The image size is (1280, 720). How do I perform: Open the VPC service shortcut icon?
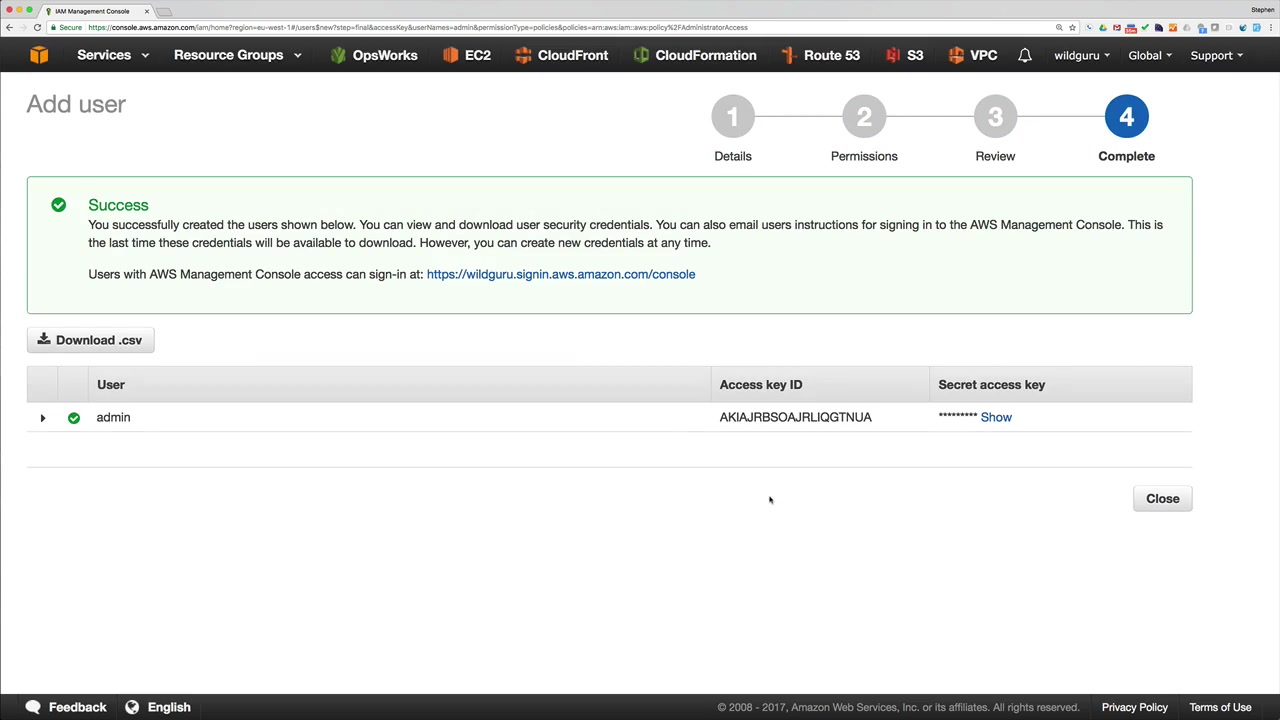click(x=956, y=55)
